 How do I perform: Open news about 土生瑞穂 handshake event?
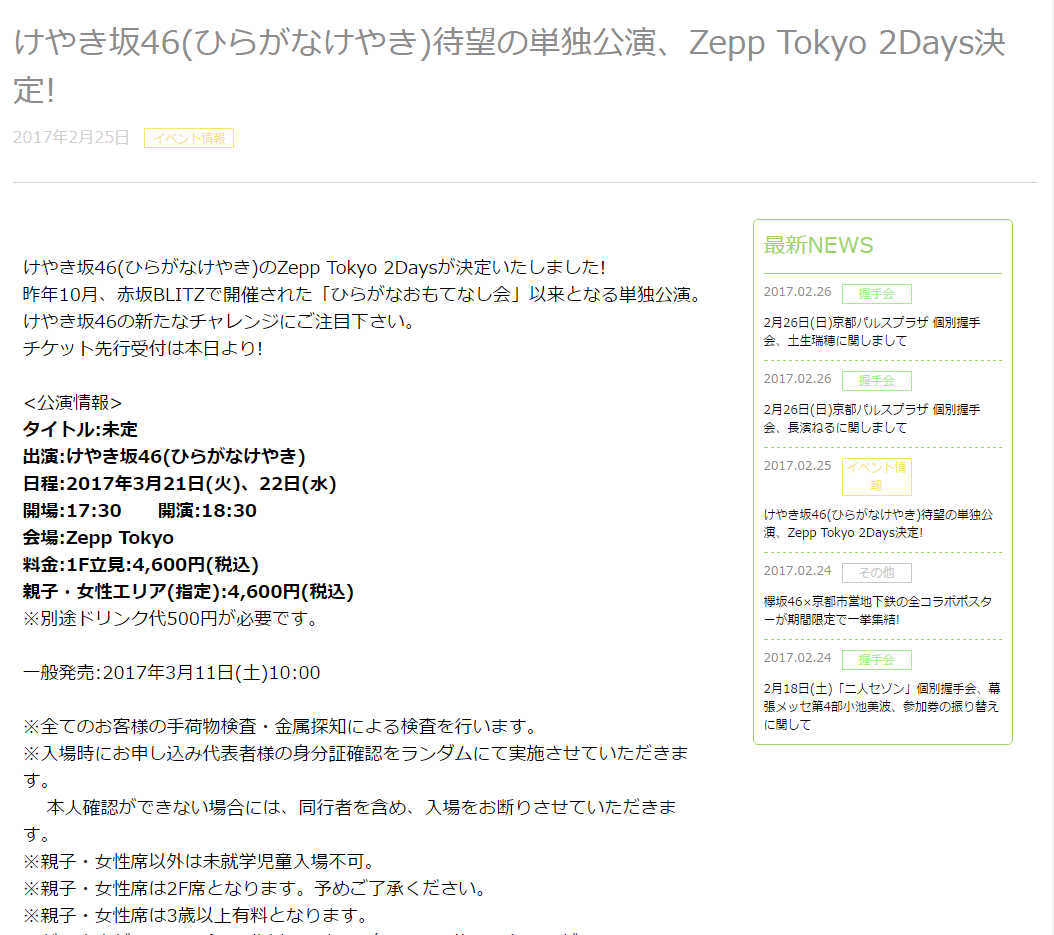[871, 331]
